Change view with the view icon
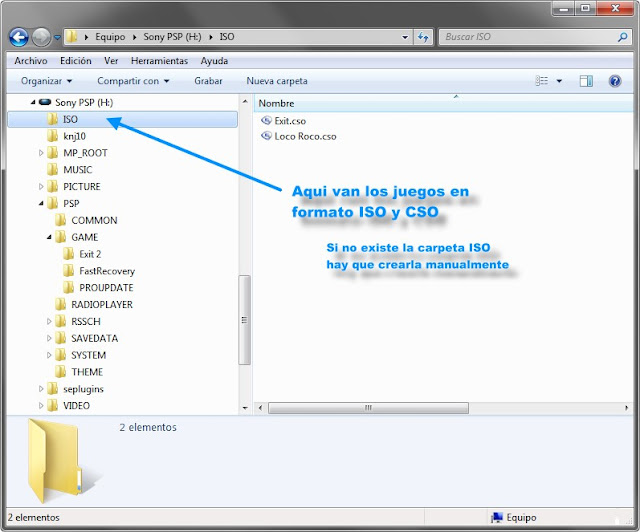The width and height of the screenshot is (640, 532). pyautogui.click(x=542, y=81)
